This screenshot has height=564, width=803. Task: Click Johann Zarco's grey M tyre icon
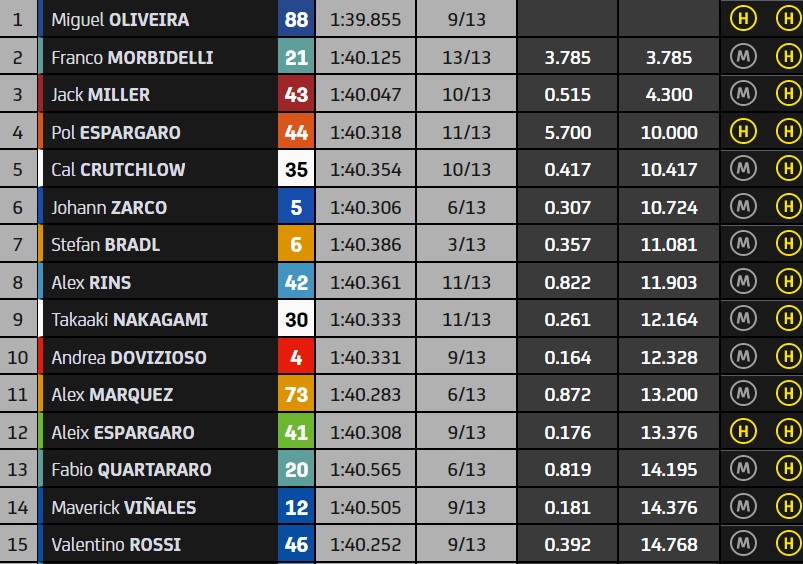coord(743,206)
